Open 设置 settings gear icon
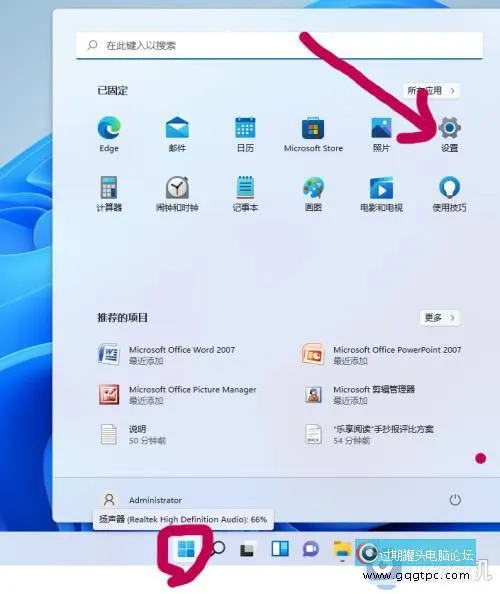This screenshot has height=594, width=500. point(450,134)
